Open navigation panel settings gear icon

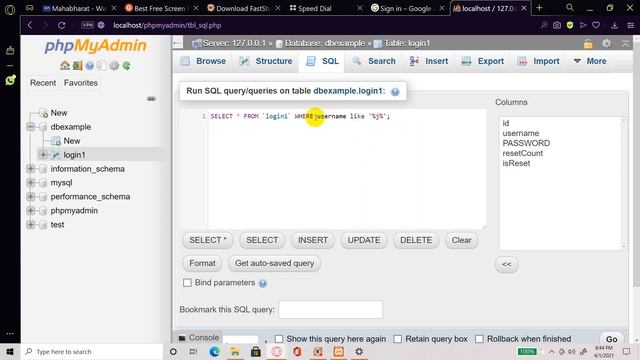click(x=114, y=65)
